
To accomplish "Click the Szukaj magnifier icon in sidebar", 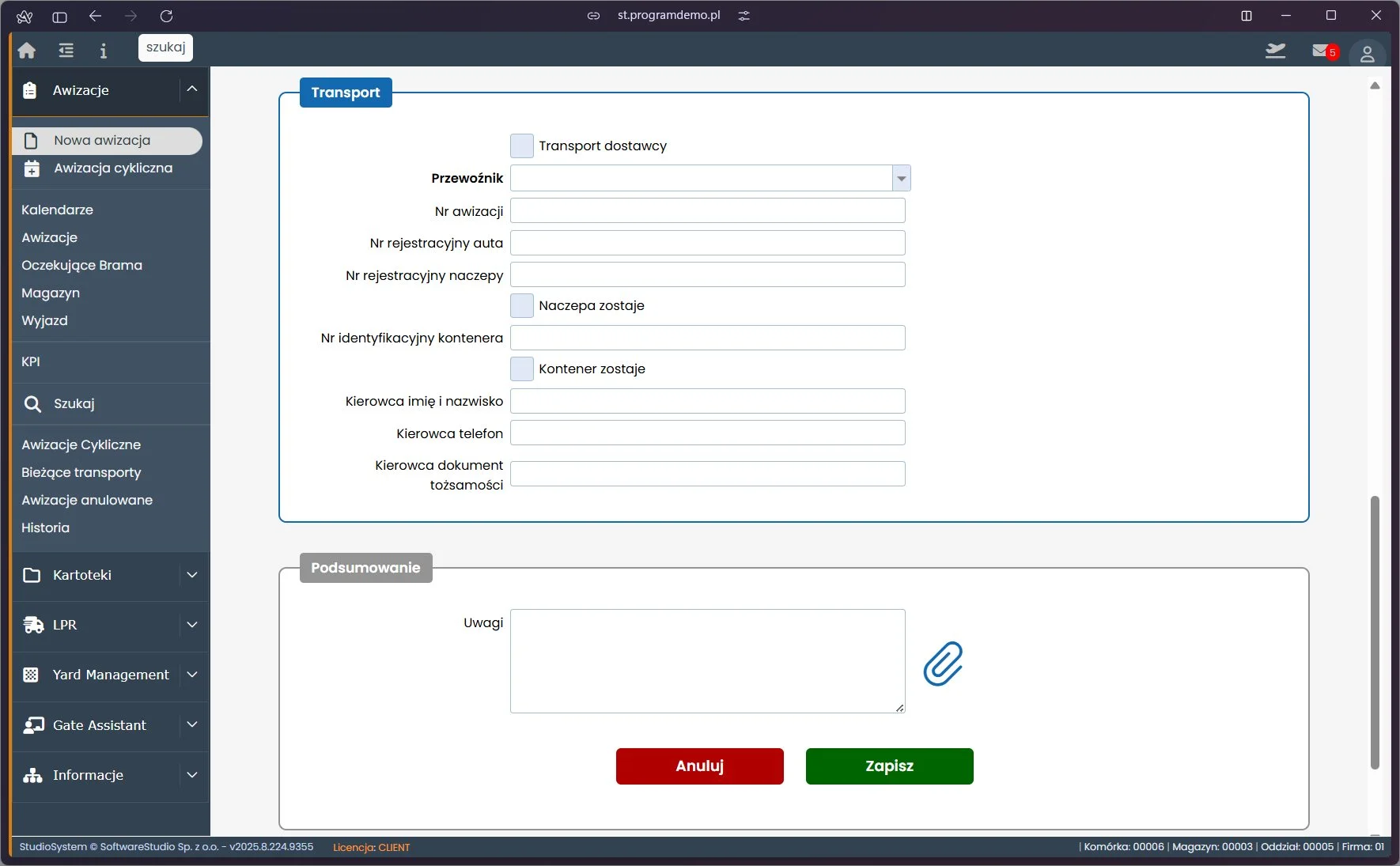I will [32, 403].
